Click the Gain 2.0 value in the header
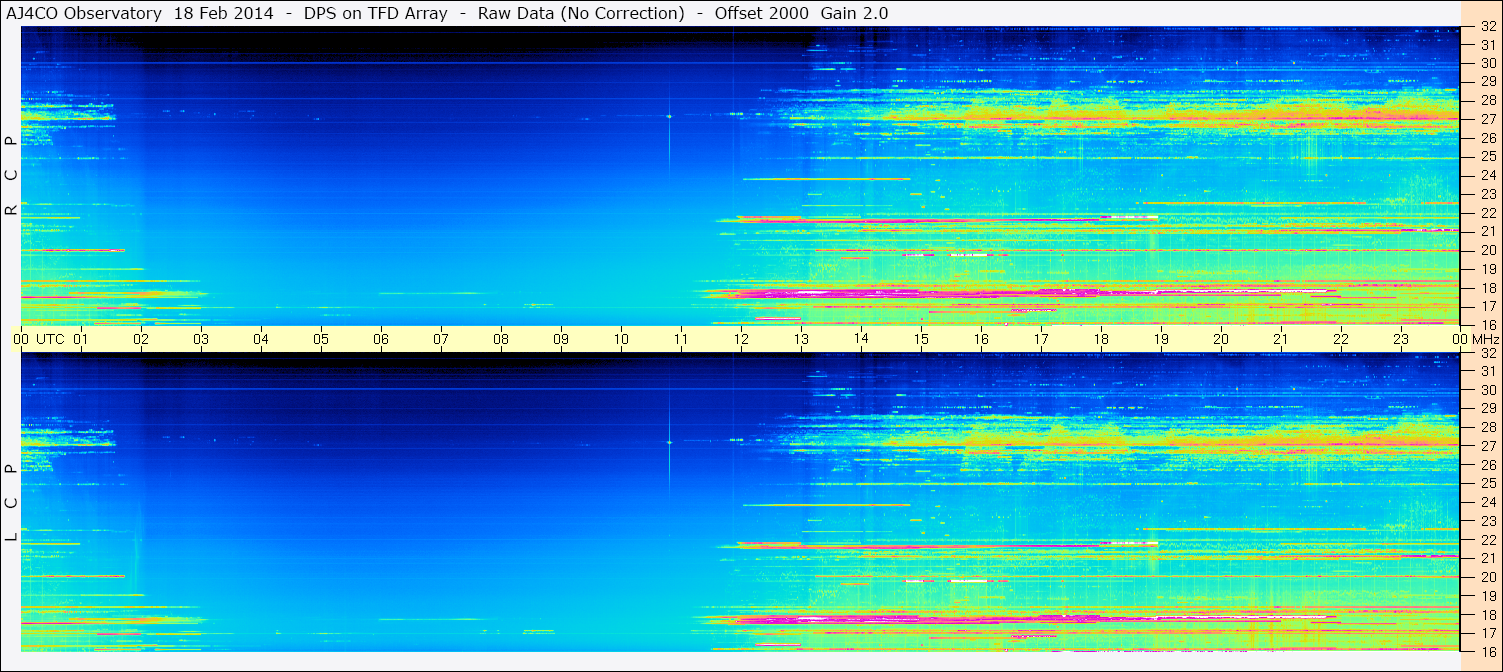The height and width of the screenshot is (672, 1503). pyautogui.click(x=854, y=13)
